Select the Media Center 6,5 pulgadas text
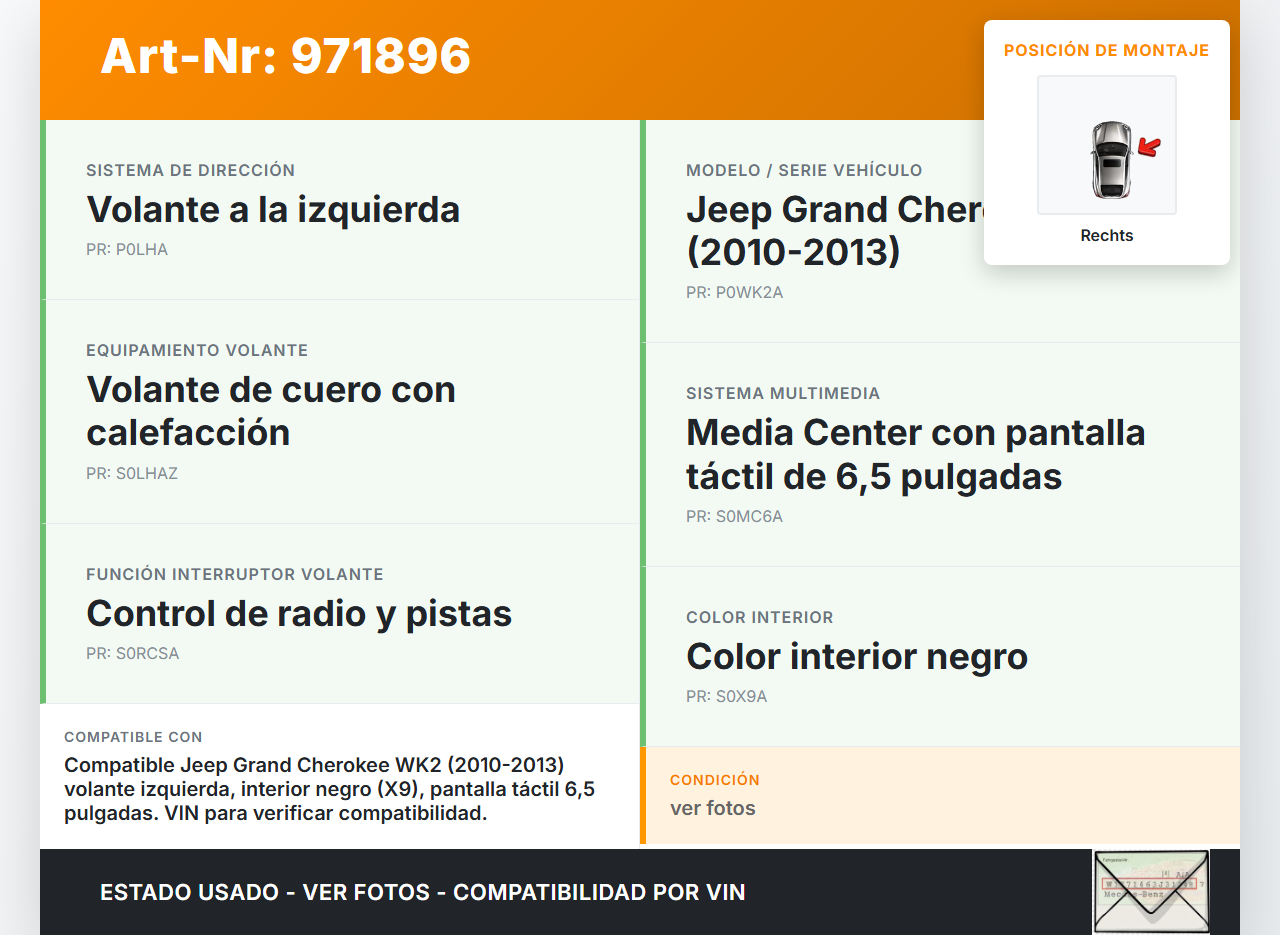The height and width of the screenshot is (935, 1280). click(x=916, y=455)
